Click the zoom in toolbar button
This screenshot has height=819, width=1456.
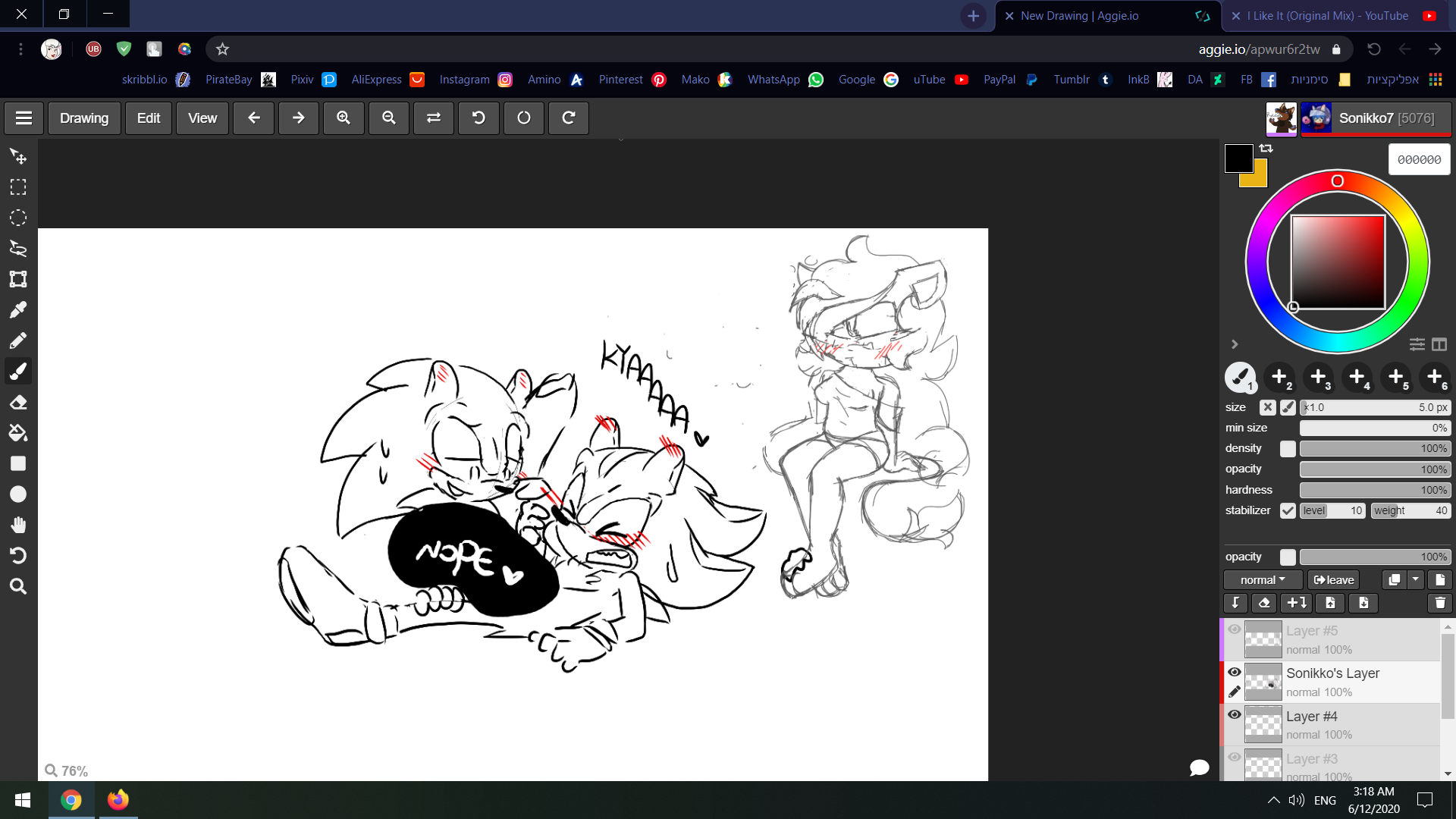344,118
